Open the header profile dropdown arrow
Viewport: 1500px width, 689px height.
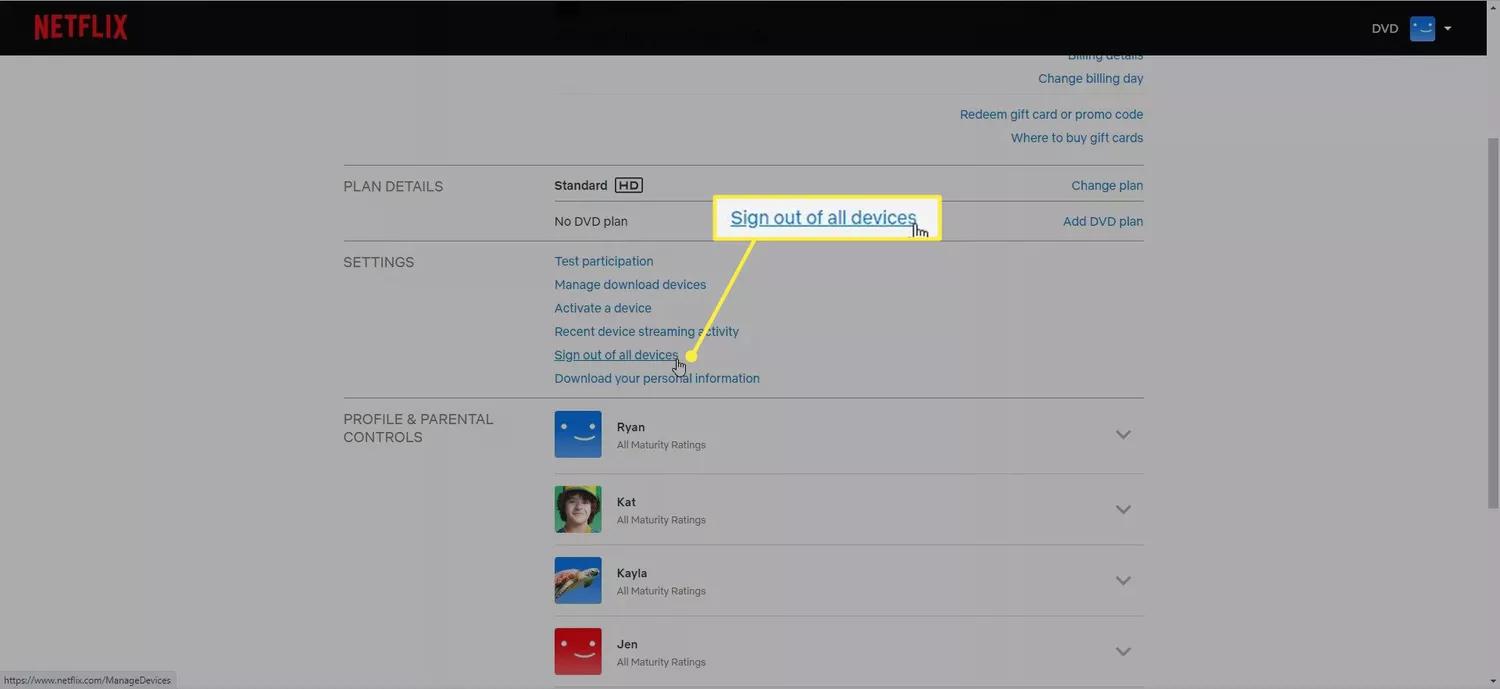pyautogui.click(x=1447, y=28)
